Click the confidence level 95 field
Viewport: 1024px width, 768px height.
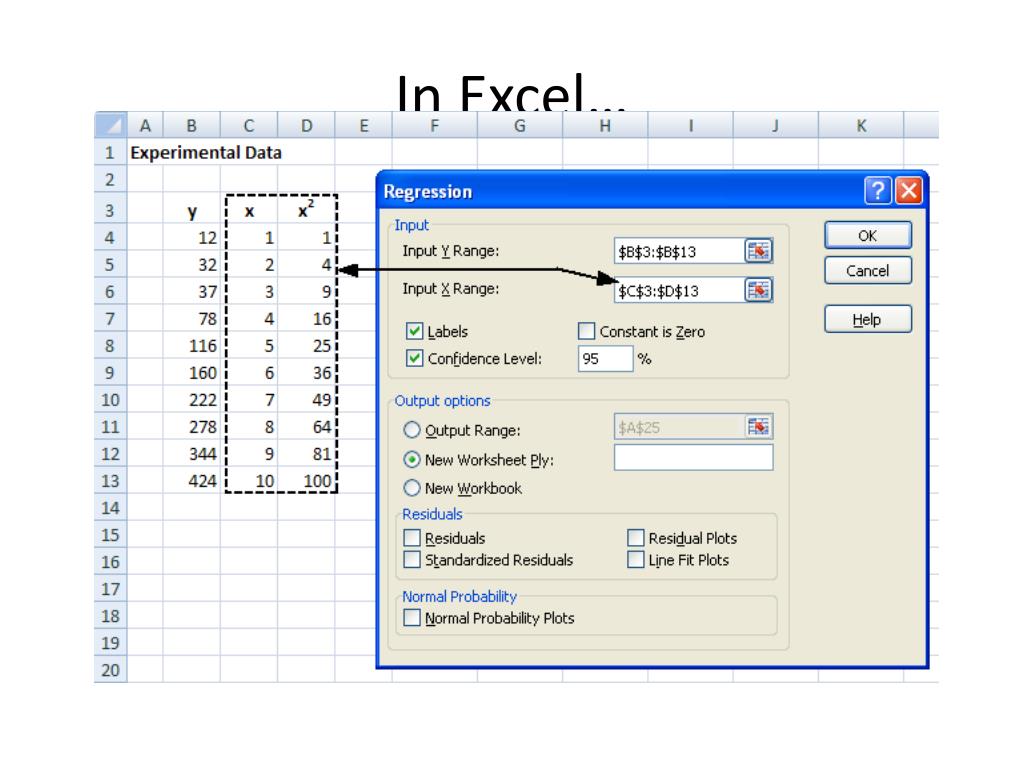pos(605,359)
